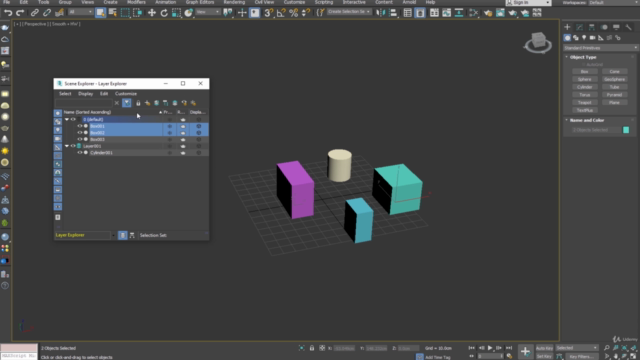Click Create New Layer icon in Layer Explorer
The image size is (640, 360).
tap(147, 103)
